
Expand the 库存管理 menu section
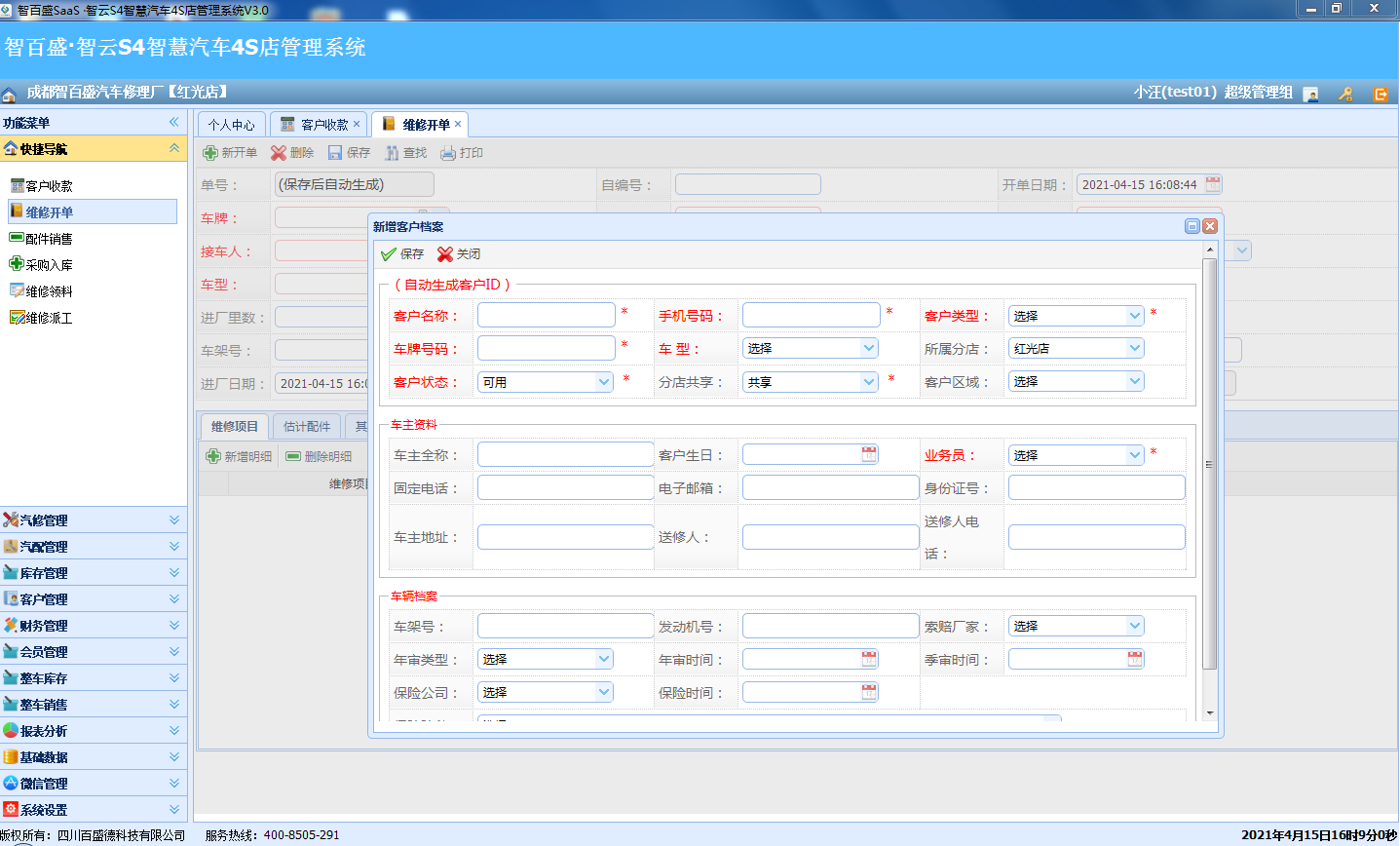coord(174,573)
